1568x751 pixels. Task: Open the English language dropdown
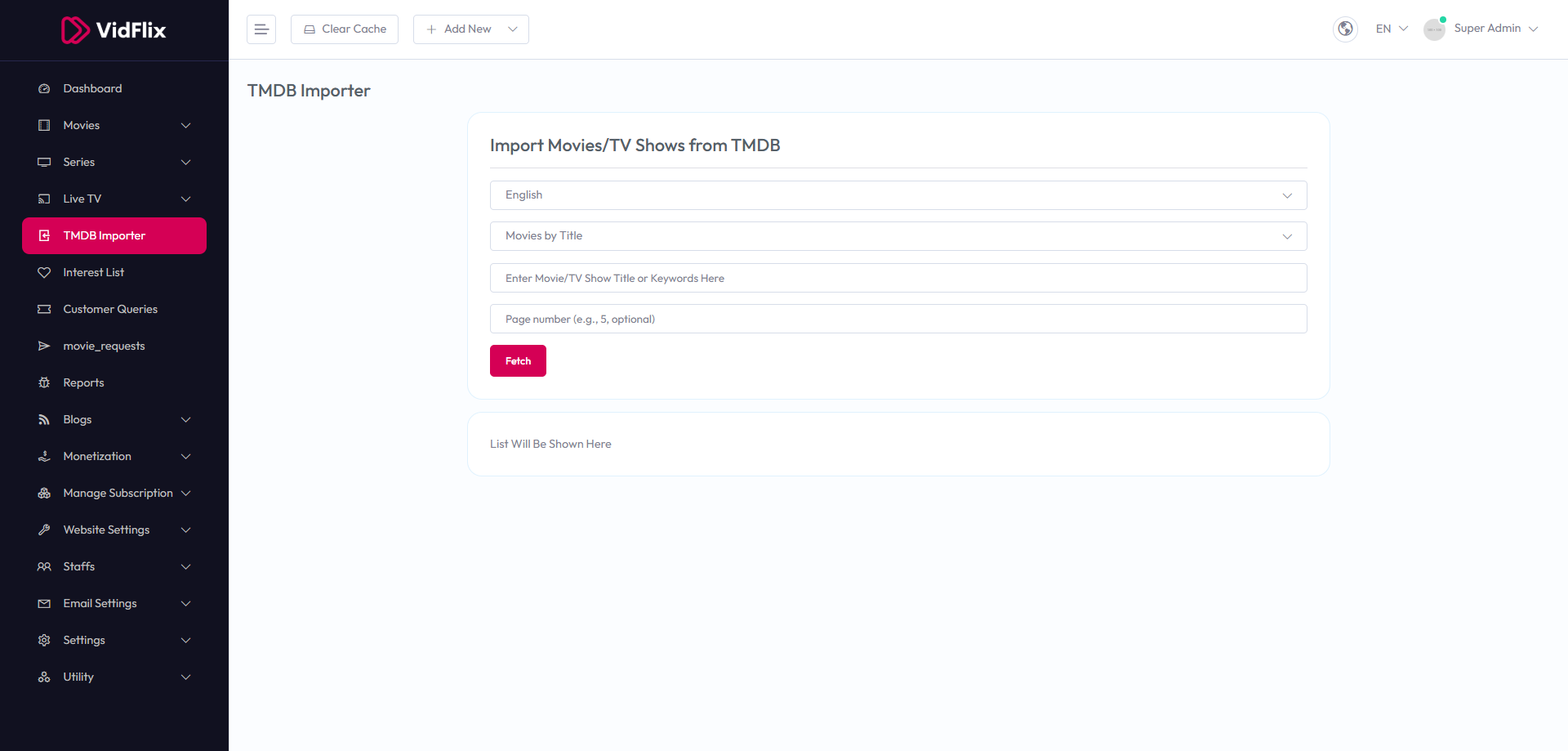pos(898,195)
